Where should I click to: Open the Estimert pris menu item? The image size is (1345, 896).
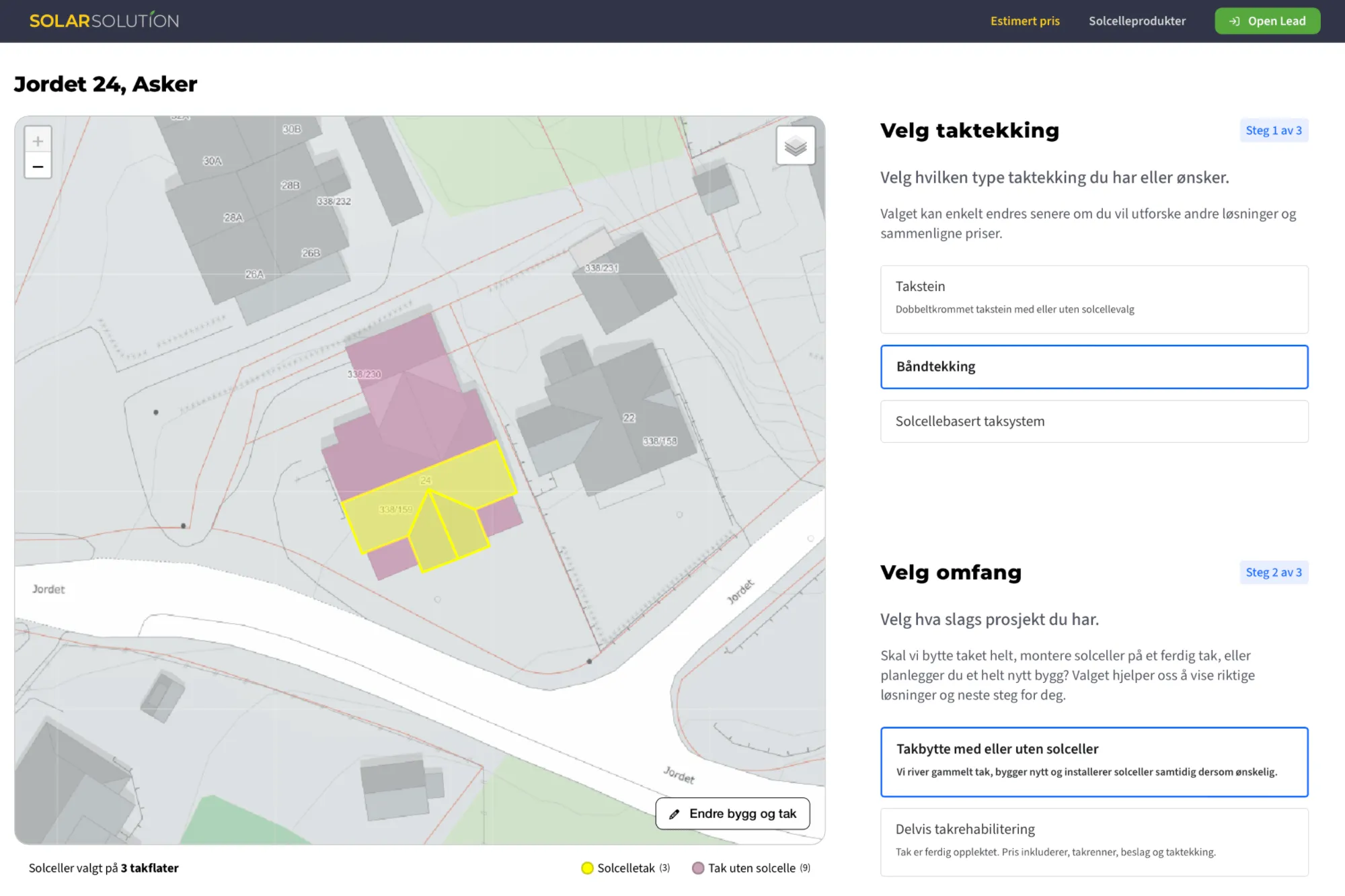pyautogui.click(x=1024, y=21)
